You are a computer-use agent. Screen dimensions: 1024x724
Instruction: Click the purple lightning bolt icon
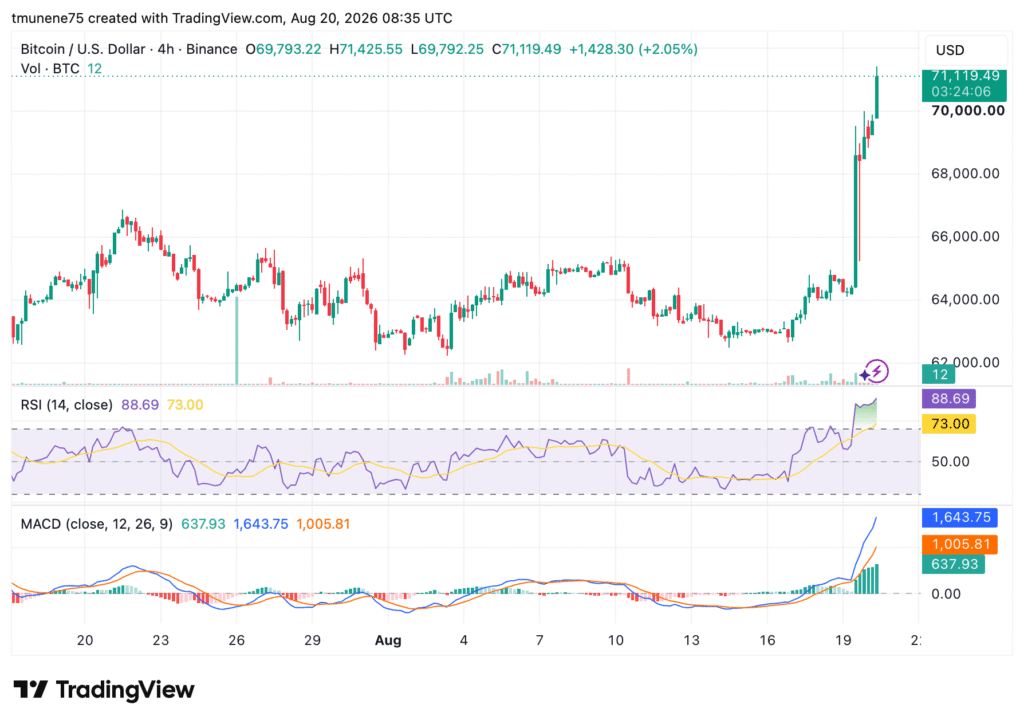click(x=876, y=371)
